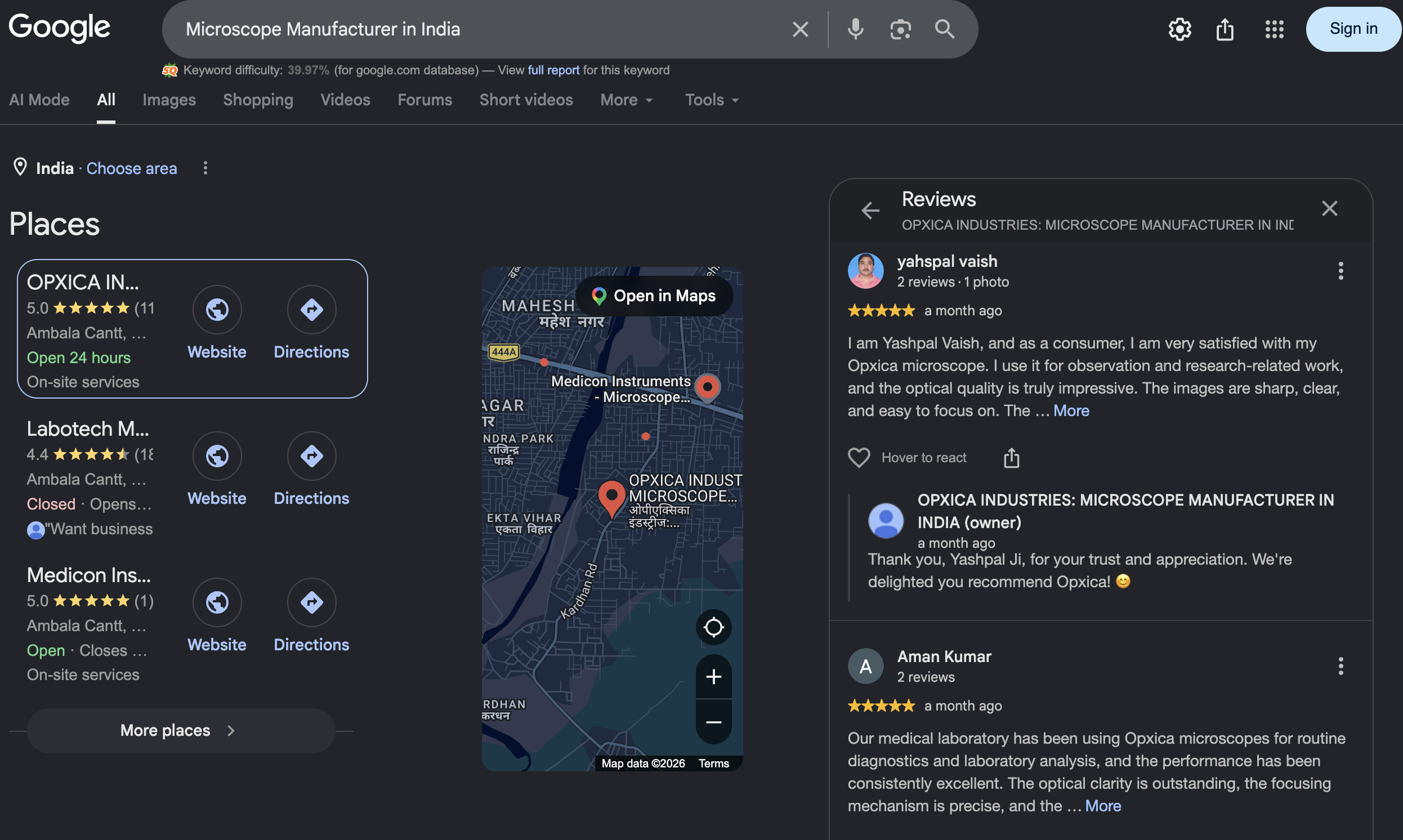Viewport: 1403px width, 840px height.
Task: Click the my location target button on map
Action: (713, 627)
